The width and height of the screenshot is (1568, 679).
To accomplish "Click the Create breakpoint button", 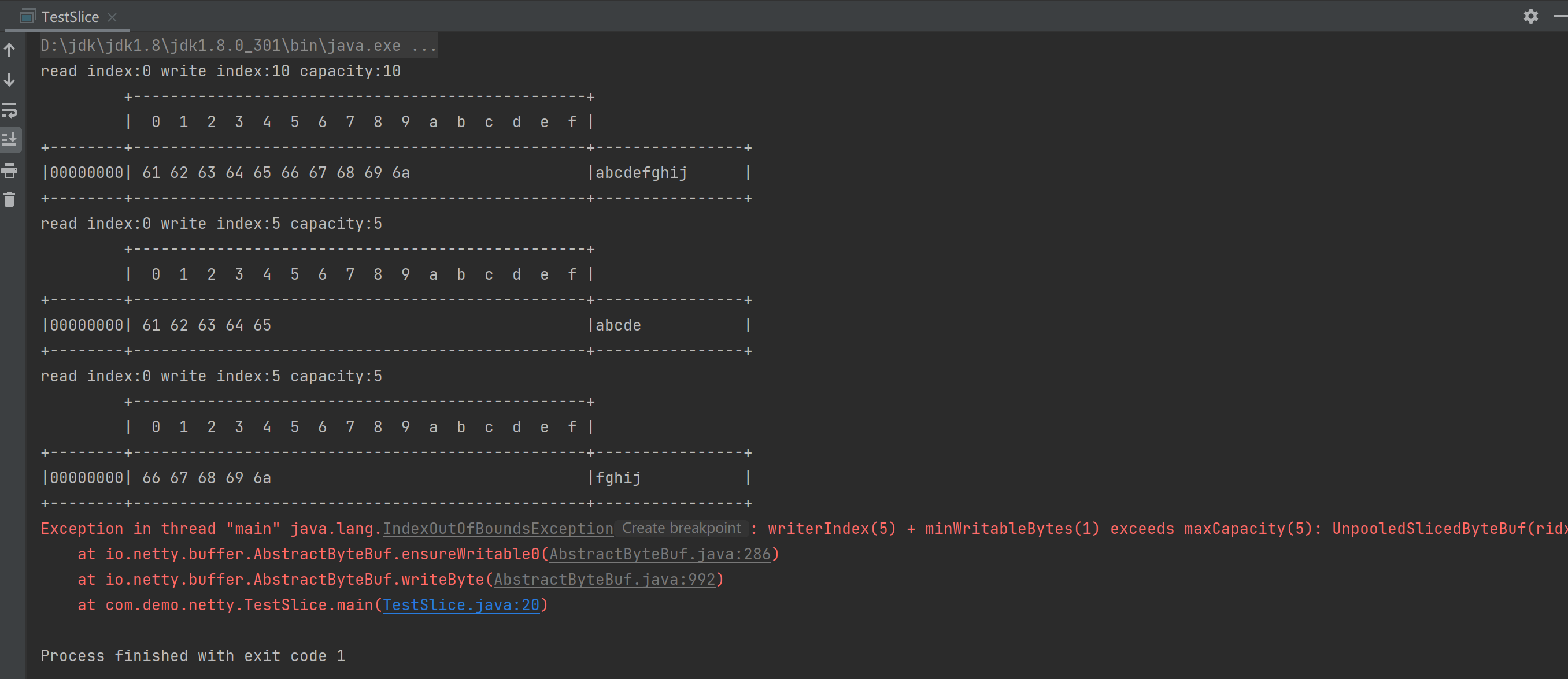I will coord(681,528).
